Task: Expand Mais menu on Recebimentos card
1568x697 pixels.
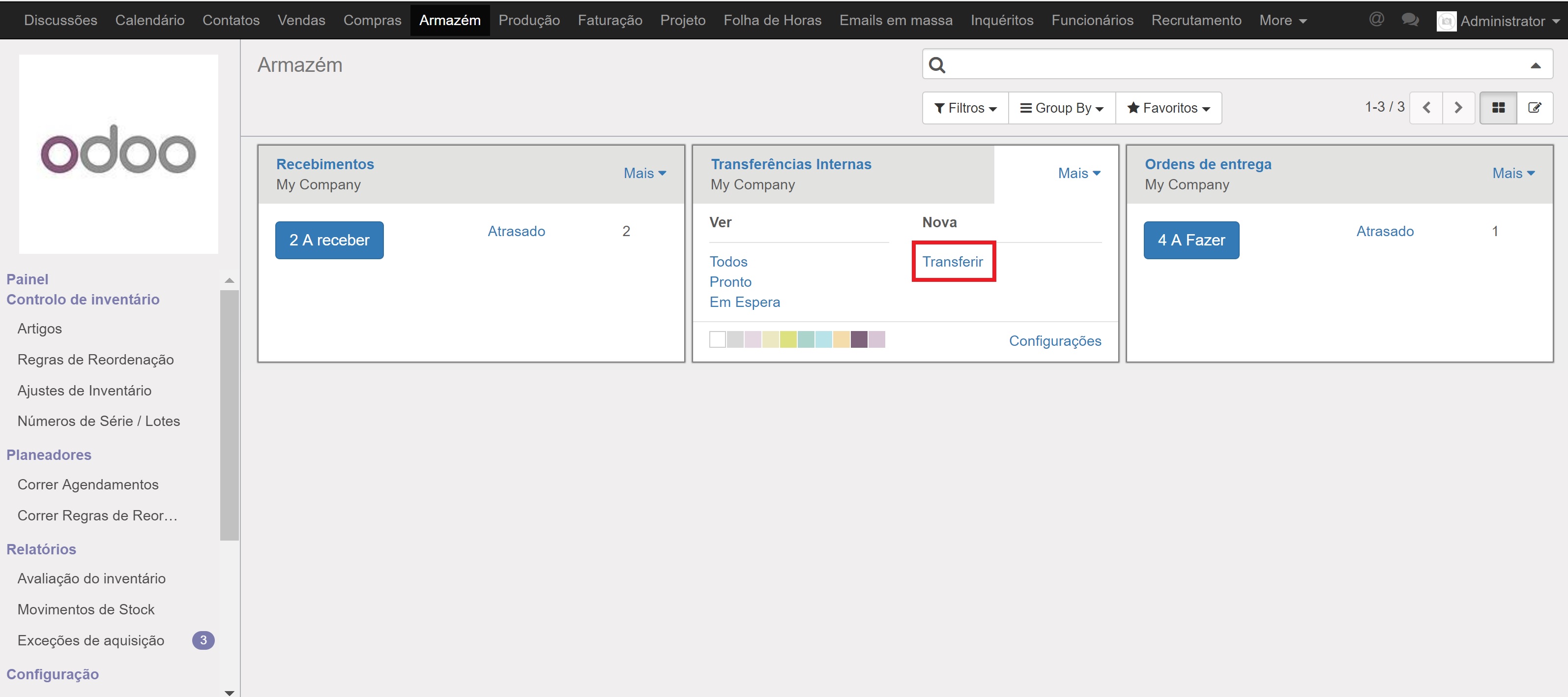Action: point(644,173)
